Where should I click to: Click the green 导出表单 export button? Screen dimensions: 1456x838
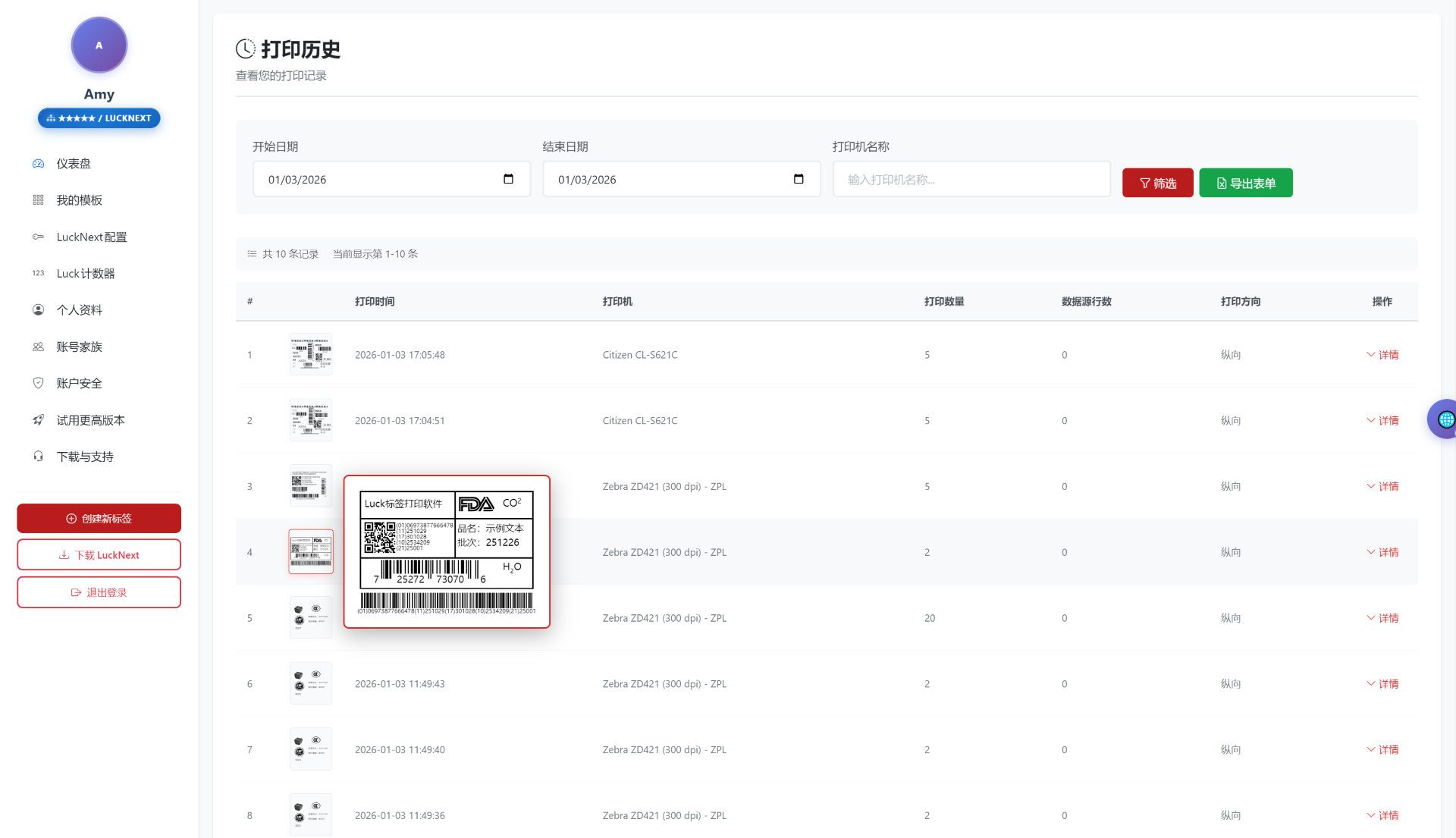tap(1245, 184)
